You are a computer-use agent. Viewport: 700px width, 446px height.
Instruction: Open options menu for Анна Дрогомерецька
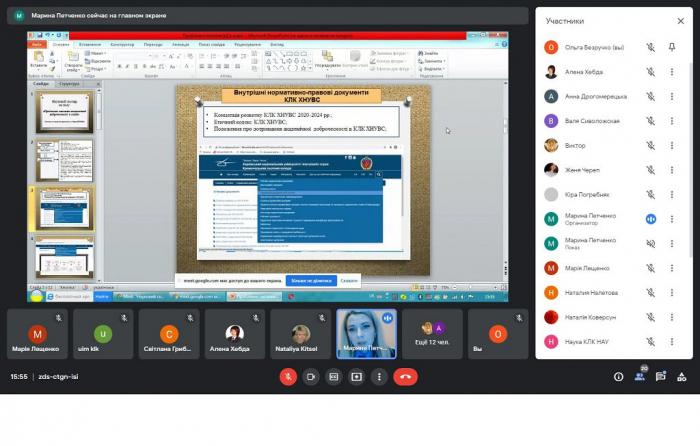680,97
